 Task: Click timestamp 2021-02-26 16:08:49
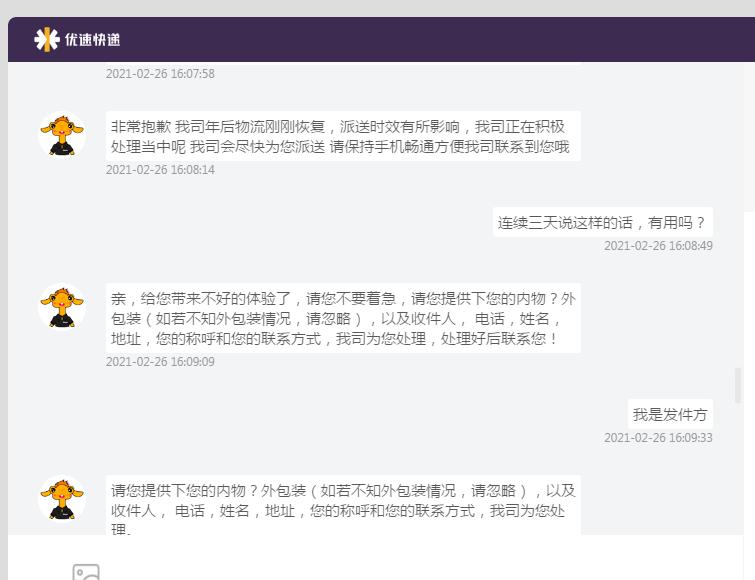tap(658, 245)
